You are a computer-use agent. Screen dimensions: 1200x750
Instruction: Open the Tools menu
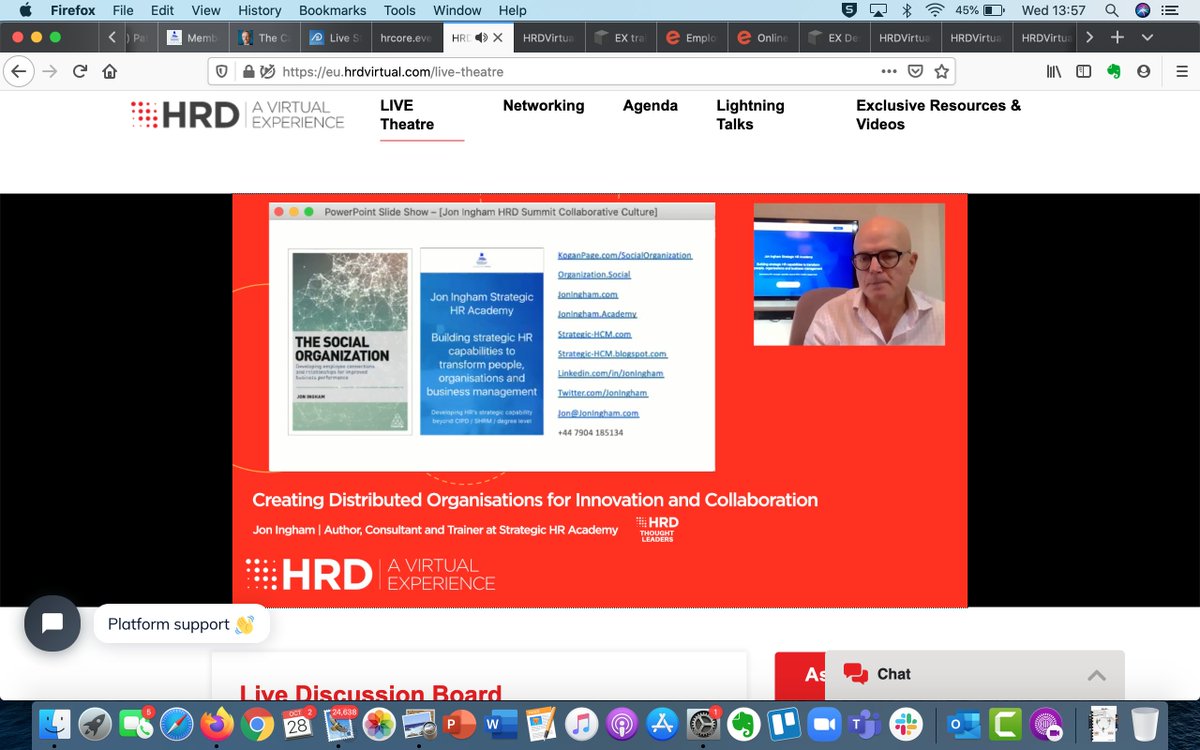coord(400,11)
